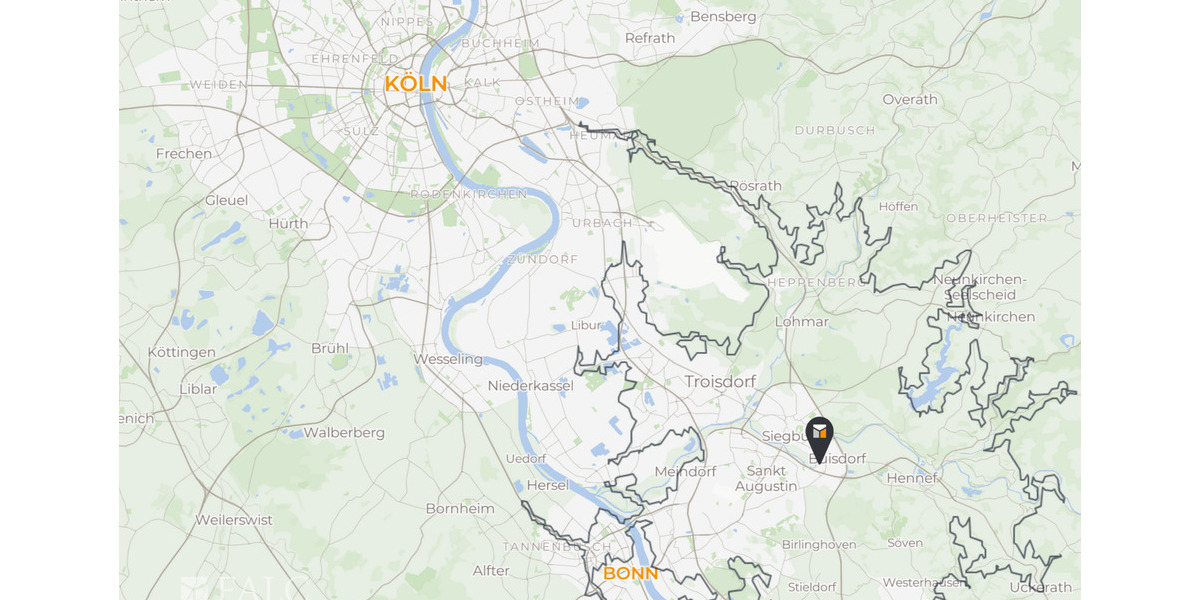Click the Bensberg label at the top

[x=723, y=17]
